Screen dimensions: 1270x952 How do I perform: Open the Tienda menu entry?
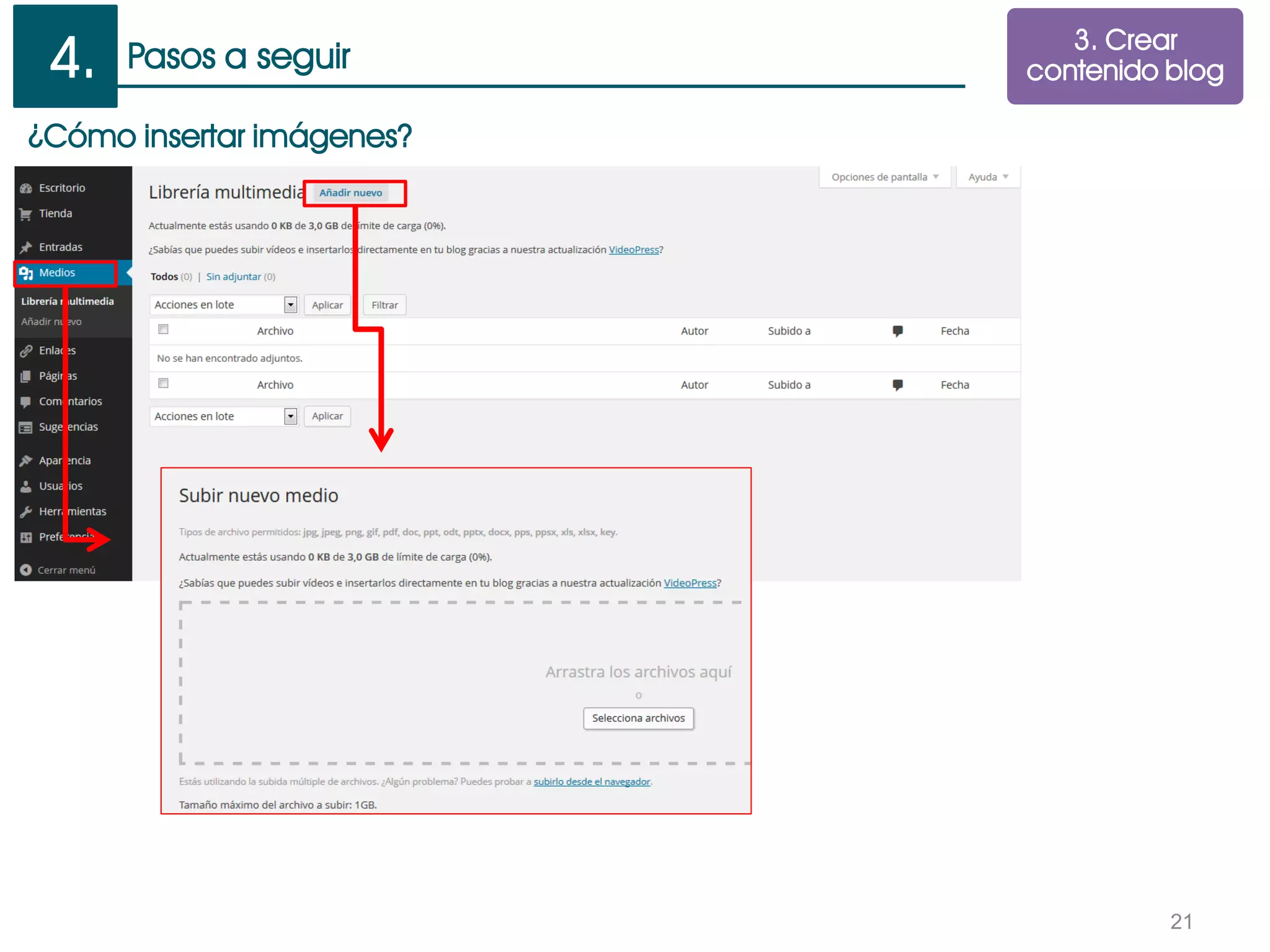pyautogui.click(x=56, y=214)
